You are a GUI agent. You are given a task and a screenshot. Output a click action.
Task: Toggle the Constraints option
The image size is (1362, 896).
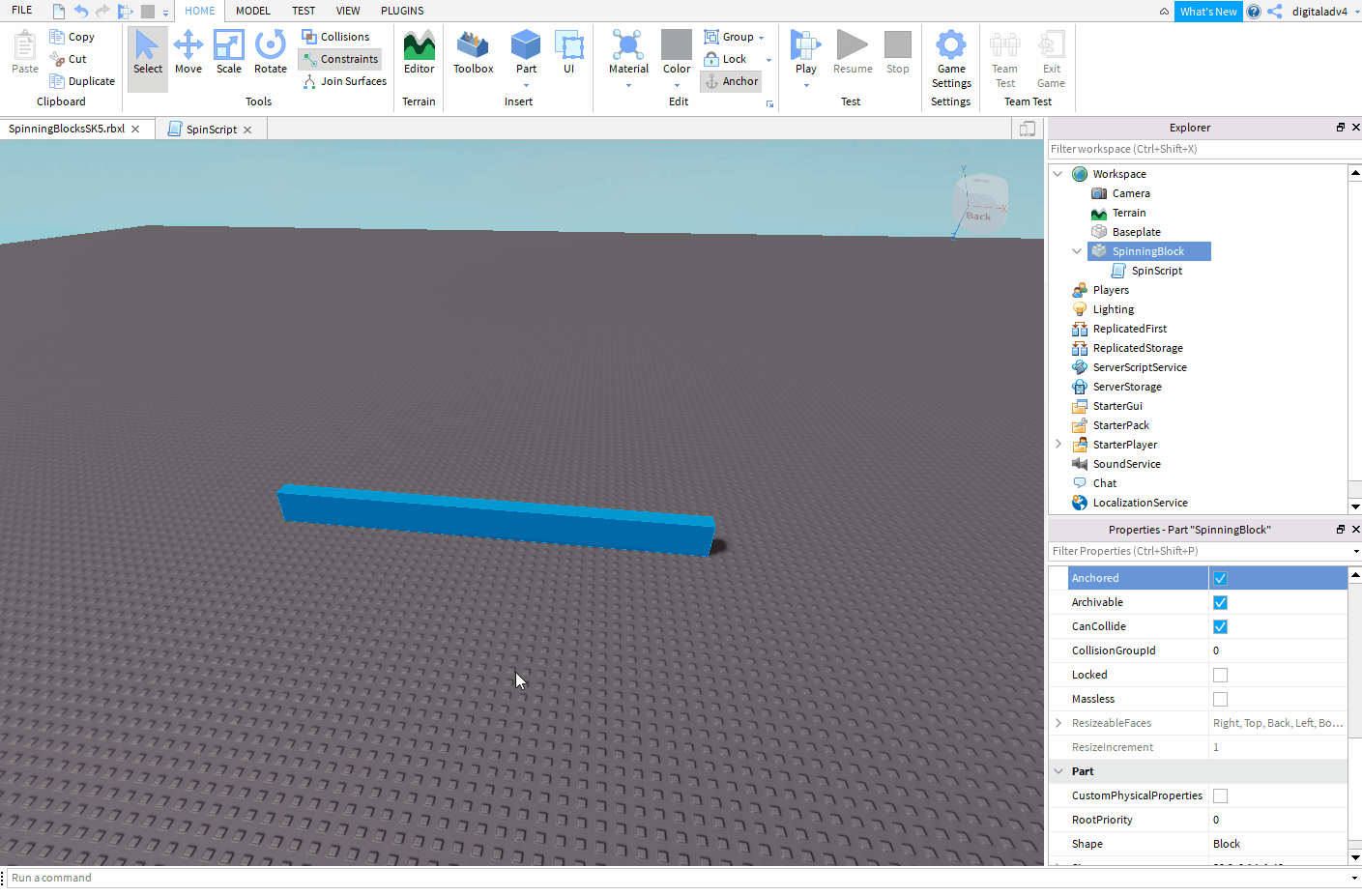pyautogui.click(x=339, y=59)
